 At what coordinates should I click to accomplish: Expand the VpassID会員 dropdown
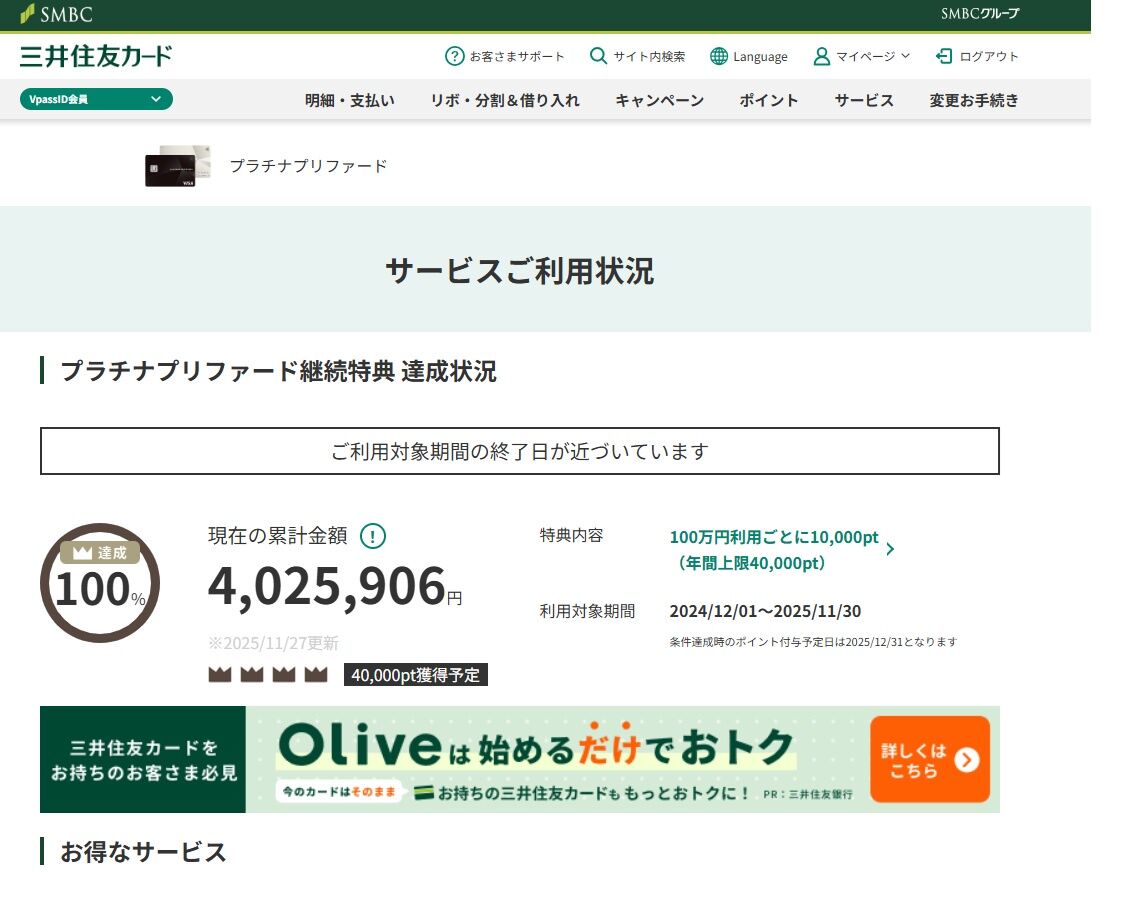tap(96, 99)
